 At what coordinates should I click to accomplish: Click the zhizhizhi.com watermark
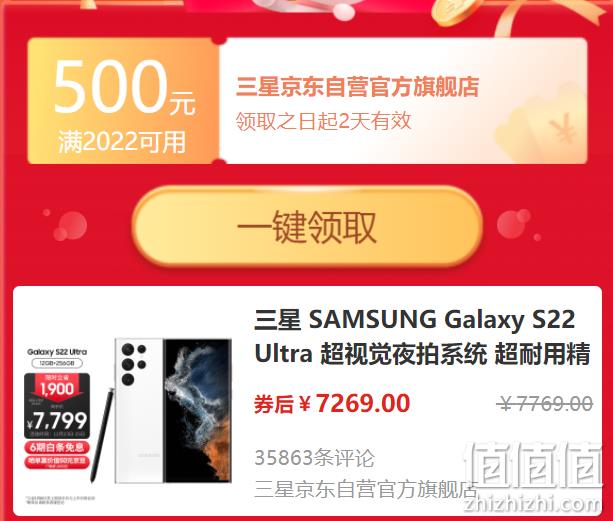(x=532, y=505)
